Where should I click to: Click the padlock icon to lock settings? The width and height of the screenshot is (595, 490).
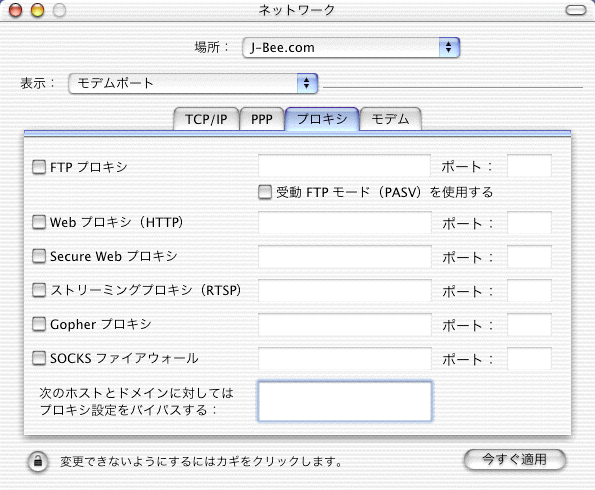coord(38,462)
